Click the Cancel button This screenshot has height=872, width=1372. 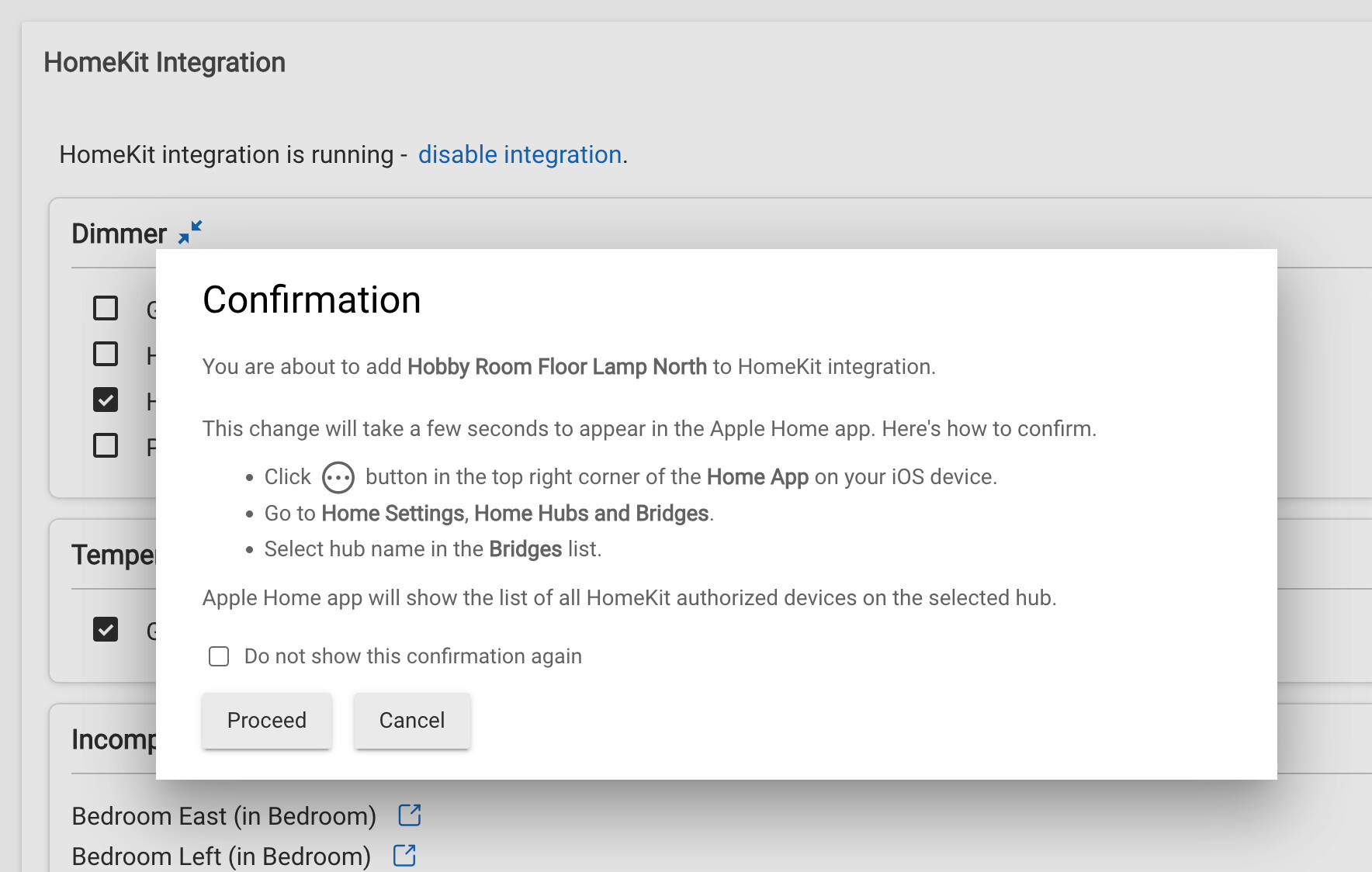point(412,721)
